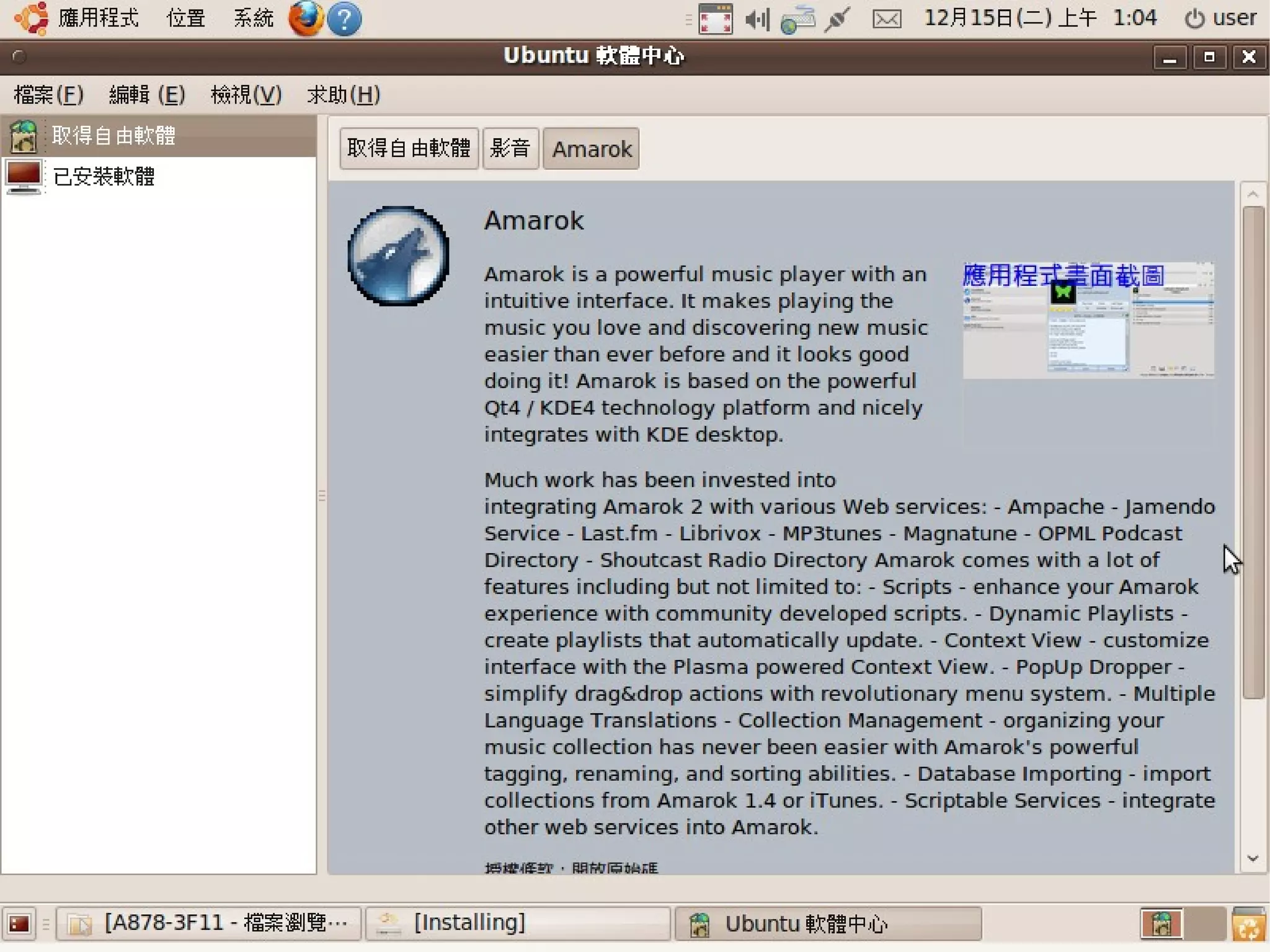Open the user session menu
1270x952 pixels.
pyautogui.click(x=1220, y=18)
